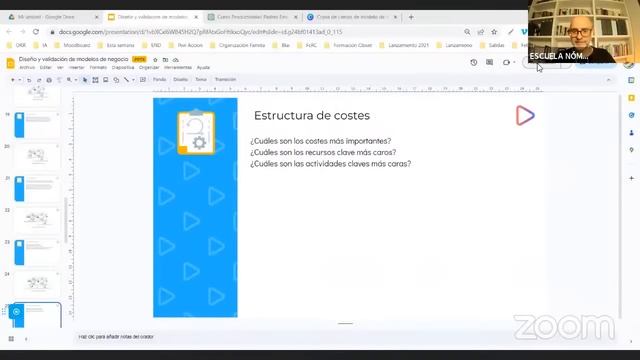This screenshot has width=640, height=360.
Task: Open the line type dropdown arrow
Action: click(x=133, y=80)
